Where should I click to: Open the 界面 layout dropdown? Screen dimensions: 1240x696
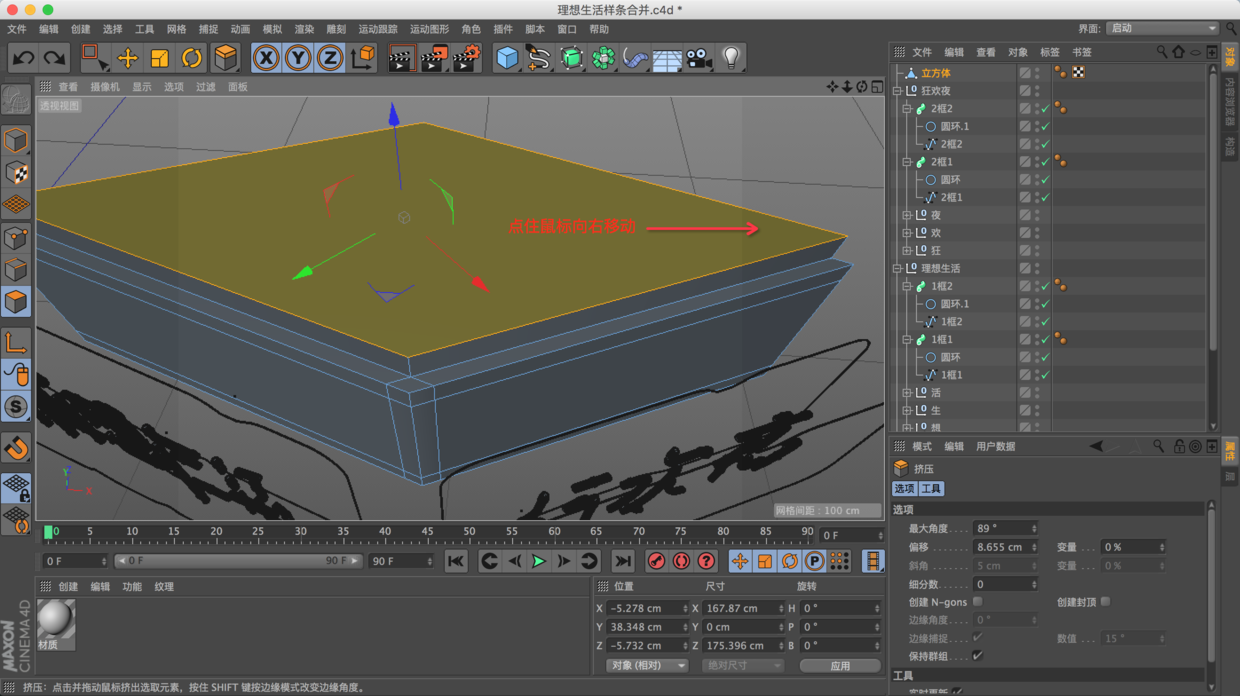1163,29
